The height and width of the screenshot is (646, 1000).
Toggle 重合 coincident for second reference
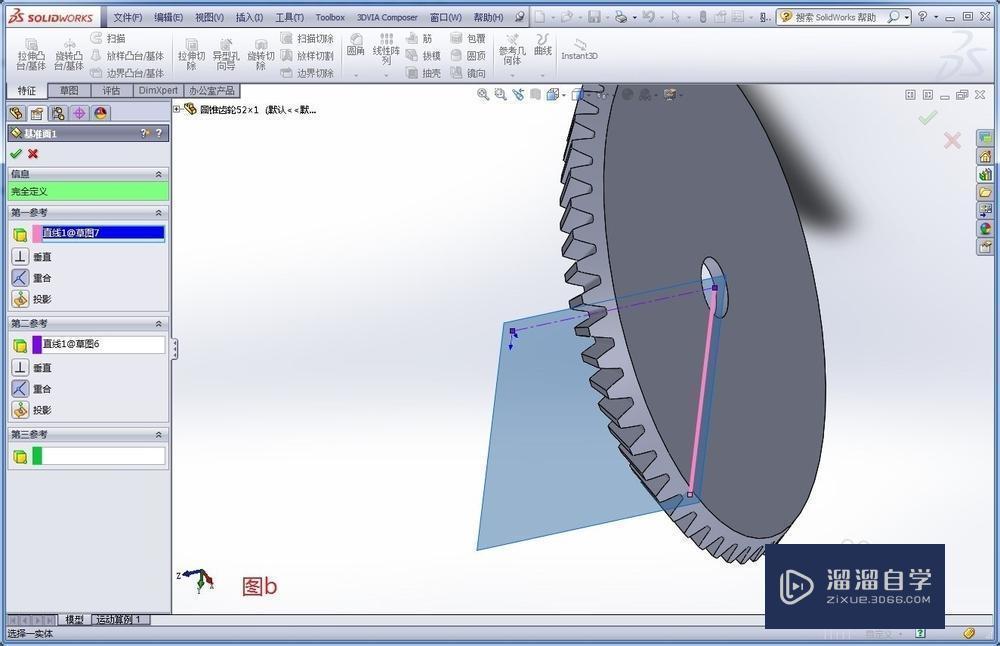coord(20,389)
